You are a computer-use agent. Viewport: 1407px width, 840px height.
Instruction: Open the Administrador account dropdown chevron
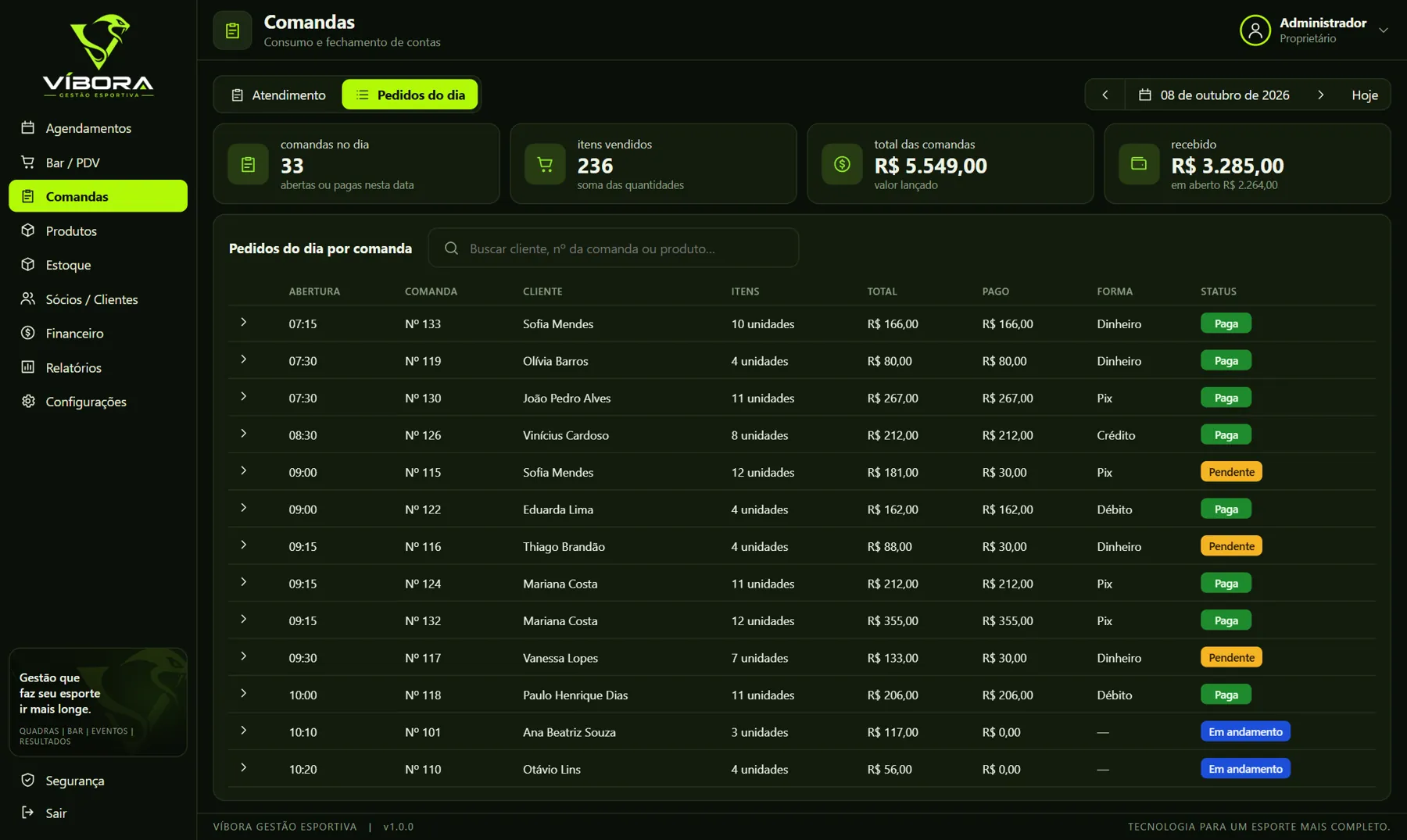pyautogui.click(x=1383, y=30)
